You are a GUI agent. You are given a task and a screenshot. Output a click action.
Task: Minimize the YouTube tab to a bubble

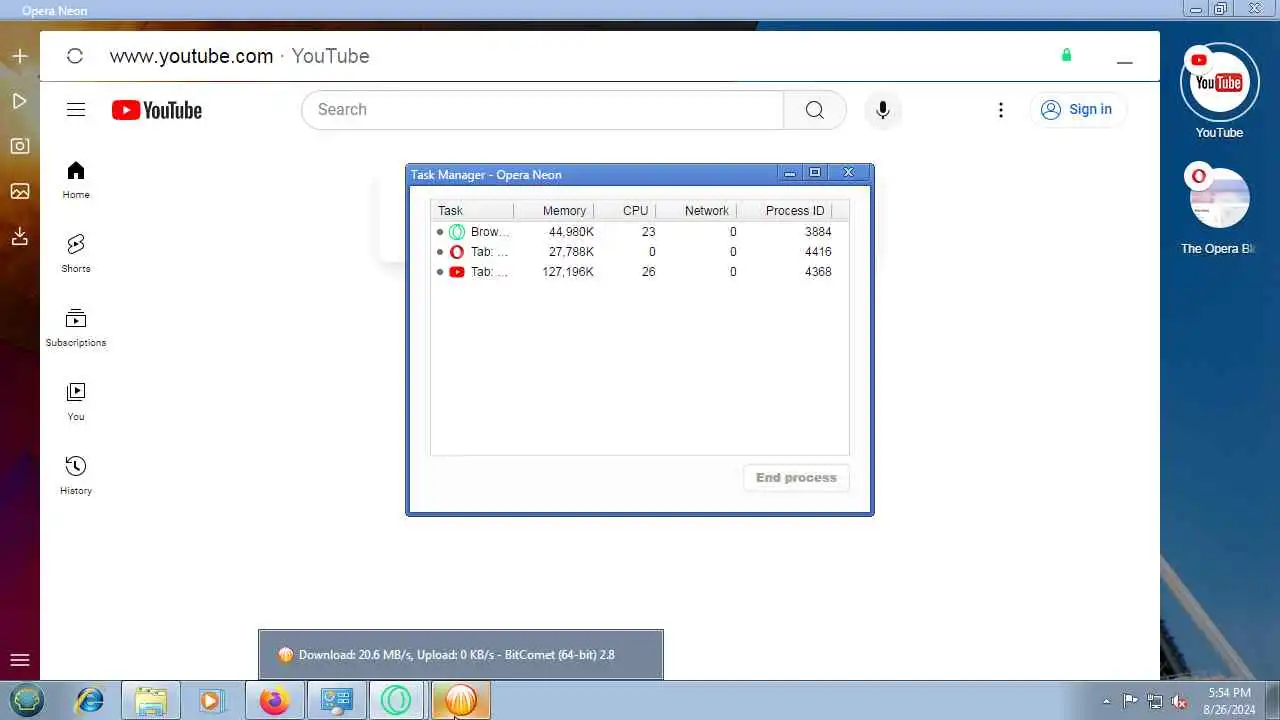tap(1124, 62)
